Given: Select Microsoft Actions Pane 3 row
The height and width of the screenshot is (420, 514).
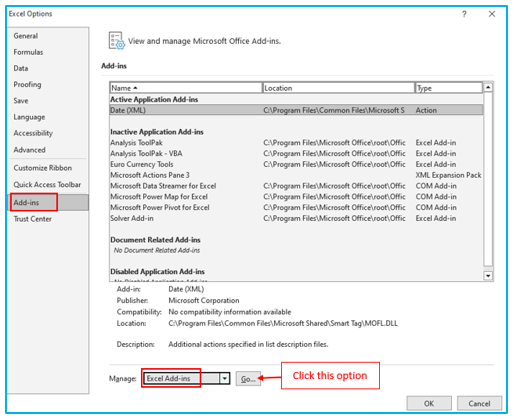Looking at the screenshot, I should coord(296,175).
